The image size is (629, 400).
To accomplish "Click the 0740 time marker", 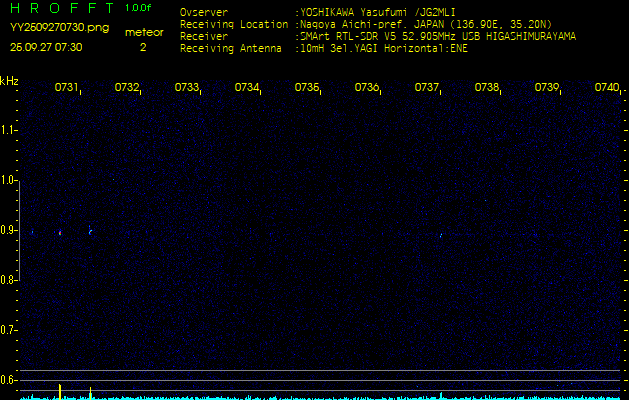I will [x=607, y=87].
